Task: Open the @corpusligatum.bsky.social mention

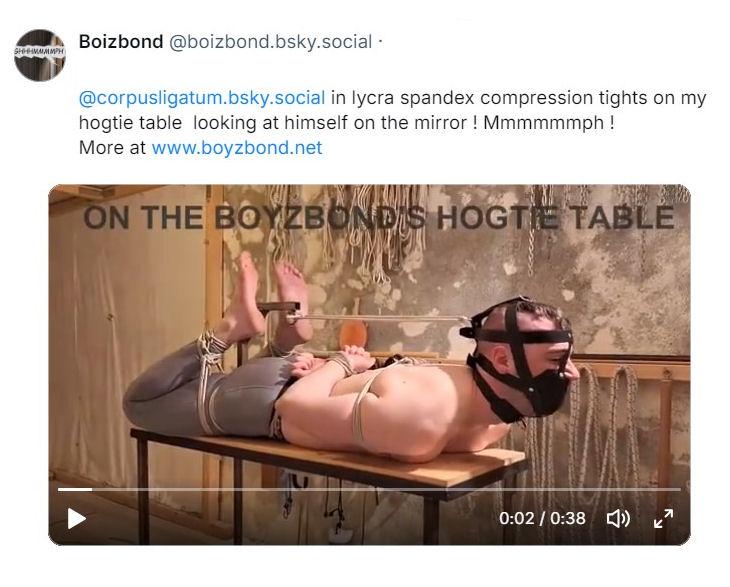Action: click(202, 98)
